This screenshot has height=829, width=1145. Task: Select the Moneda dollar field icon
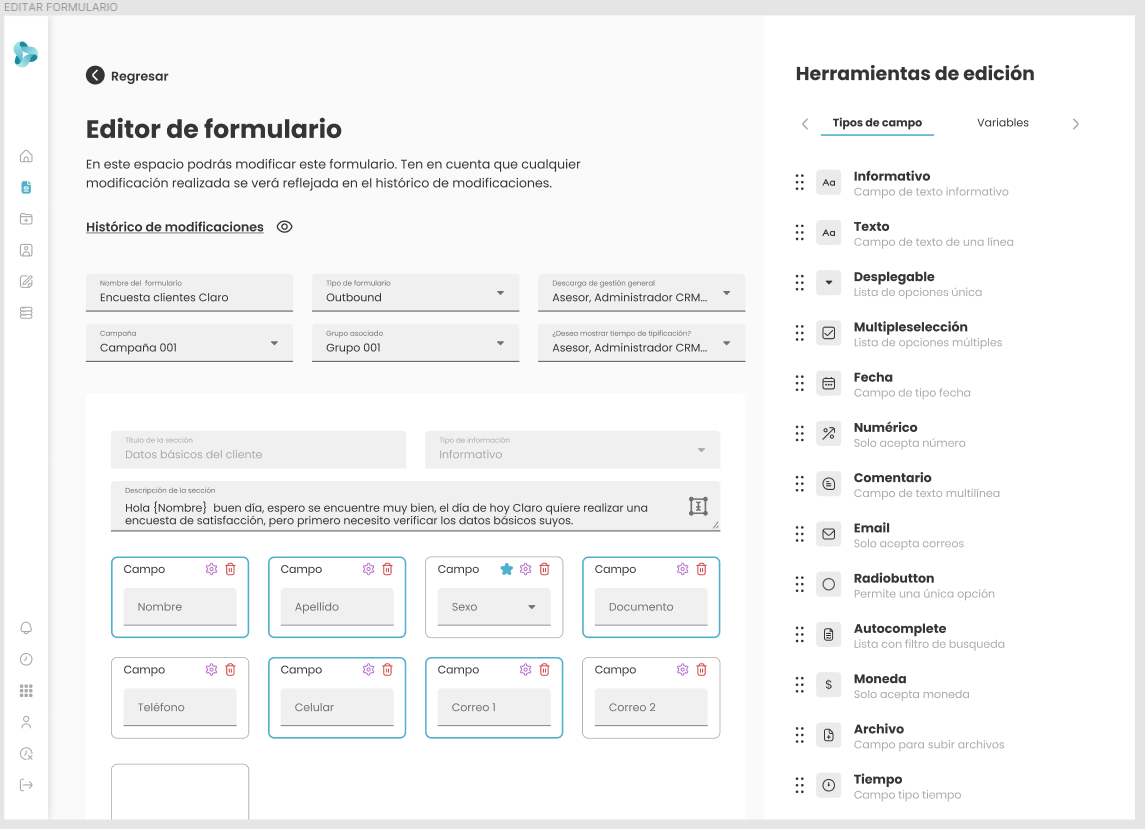coord(829,685)
